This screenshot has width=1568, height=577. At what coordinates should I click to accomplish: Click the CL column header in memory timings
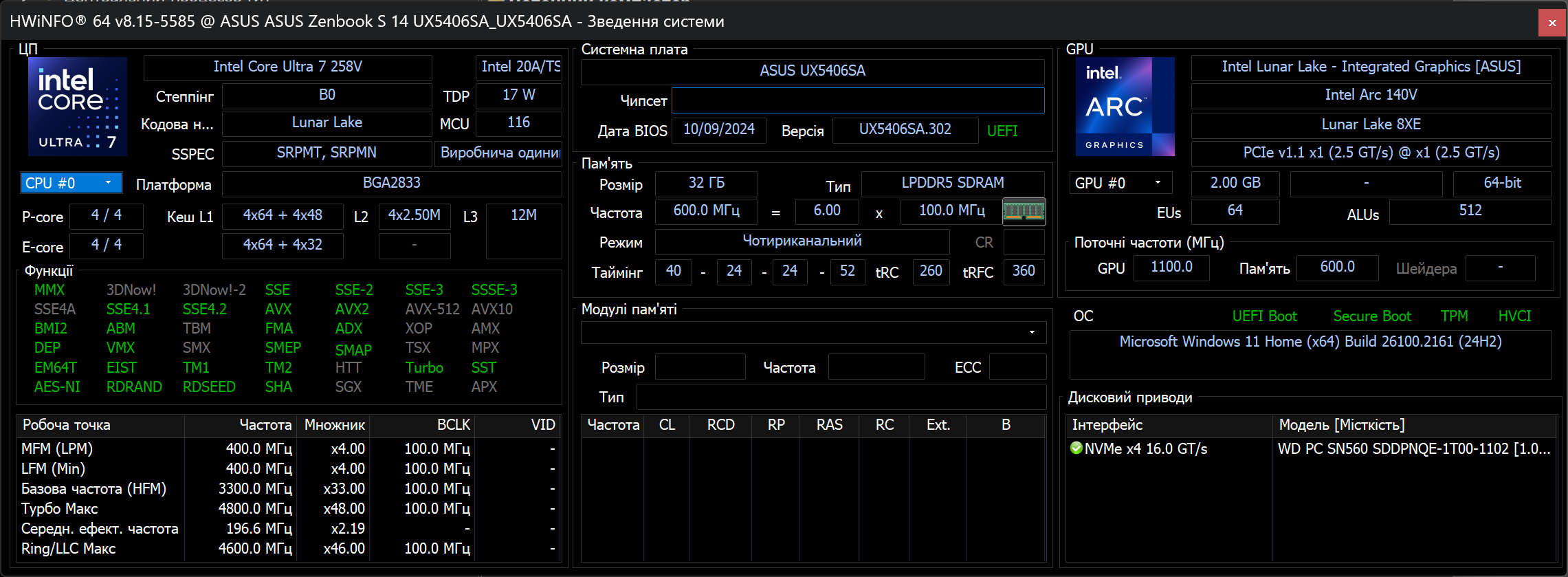pyautogui.click(x=667, y=425)
